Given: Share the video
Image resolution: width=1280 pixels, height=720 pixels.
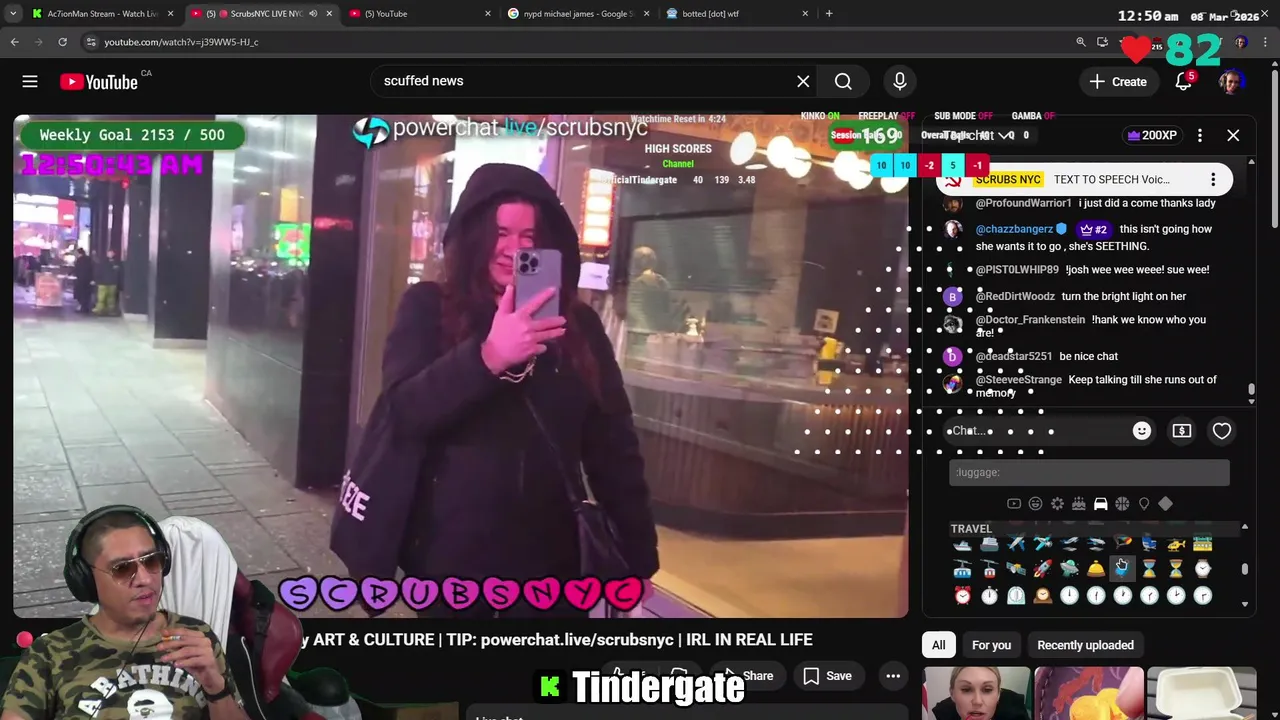Looking at the screenshot, I should click(x=747, y=676).
